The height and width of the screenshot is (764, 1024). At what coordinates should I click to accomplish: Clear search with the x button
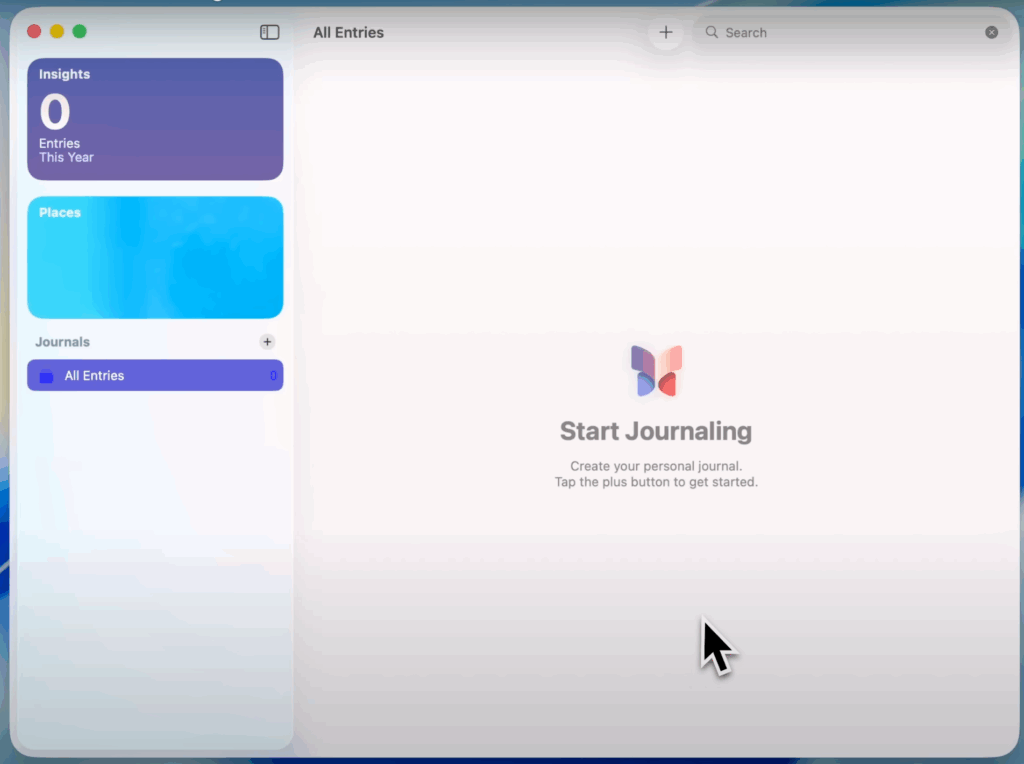(x=991, y=32)
